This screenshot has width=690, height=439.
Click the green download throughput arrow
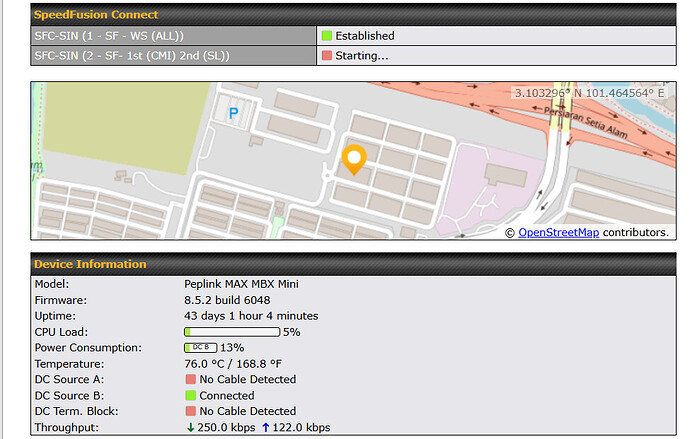(190, 427)
